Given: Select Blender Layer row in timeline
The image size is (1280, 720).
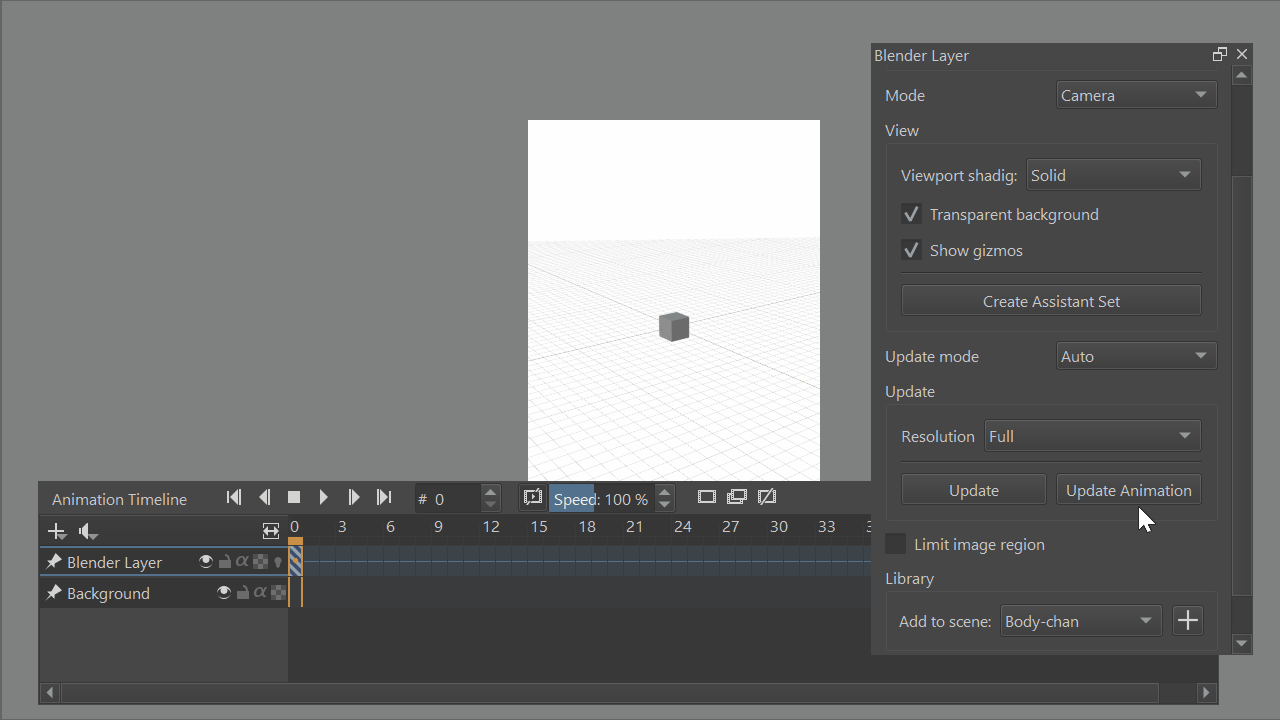Looking at the screenshot, I should pyautogui.click(x=164, y=562).
